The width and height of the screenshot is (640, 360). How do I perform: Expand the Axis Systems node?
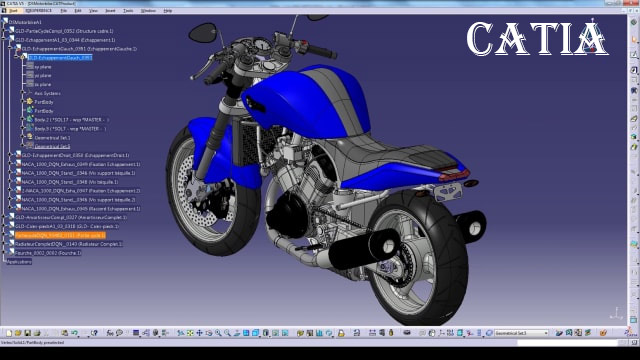pyautogui.click(x=23, y=93)
